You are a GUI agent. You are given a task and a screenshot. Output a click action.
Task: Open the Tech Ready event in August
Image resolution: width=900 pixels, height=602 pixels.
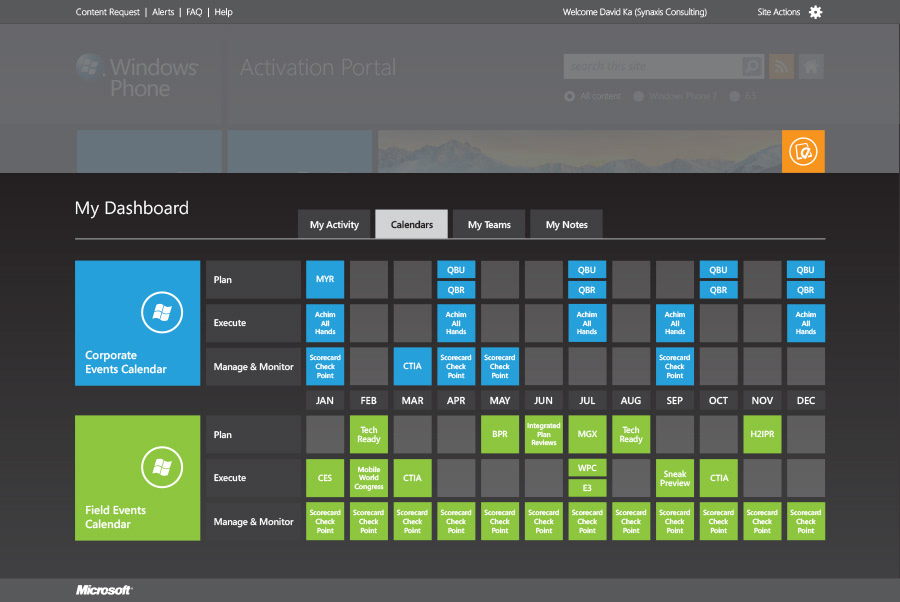631,434
